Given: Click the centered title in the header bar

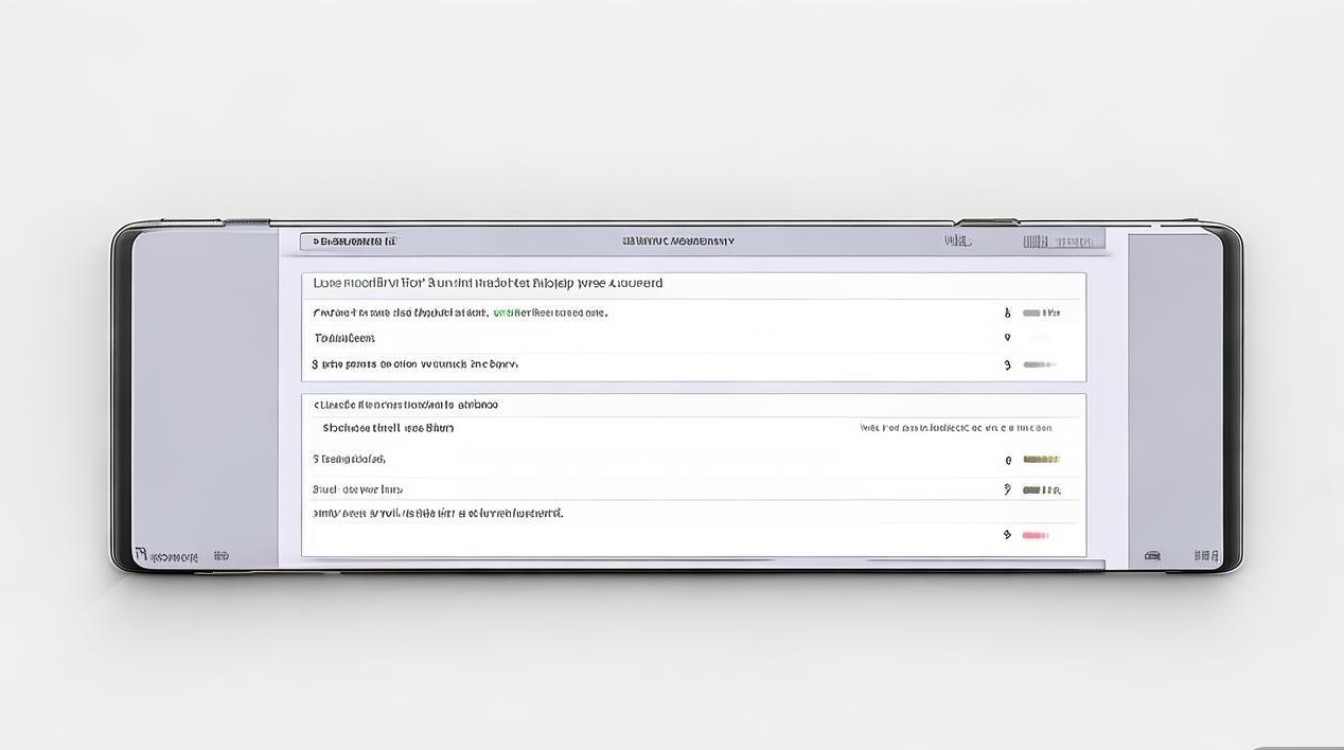Looking at the screenshot, I should 678,241.
